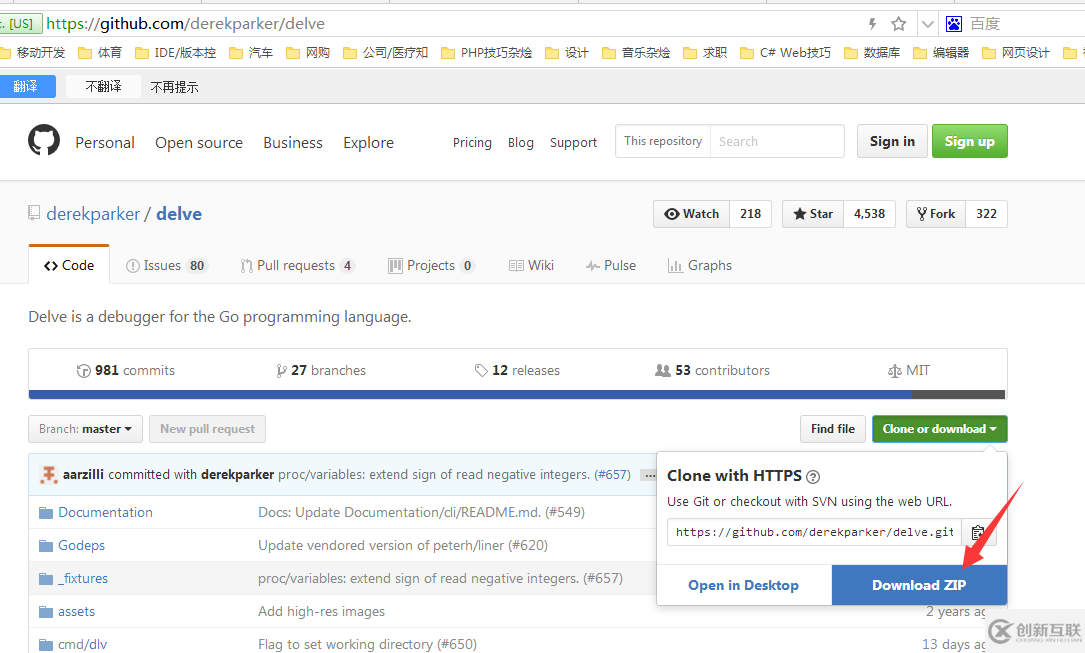
Task: Click the bookmark star icon in address bar
Action: 898,24
